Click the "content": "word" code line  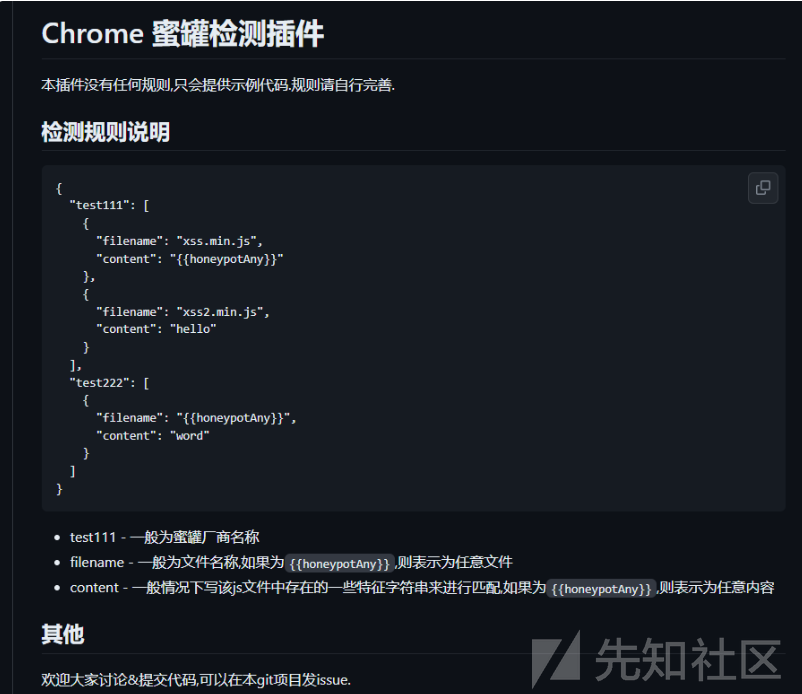pos(152,436)
